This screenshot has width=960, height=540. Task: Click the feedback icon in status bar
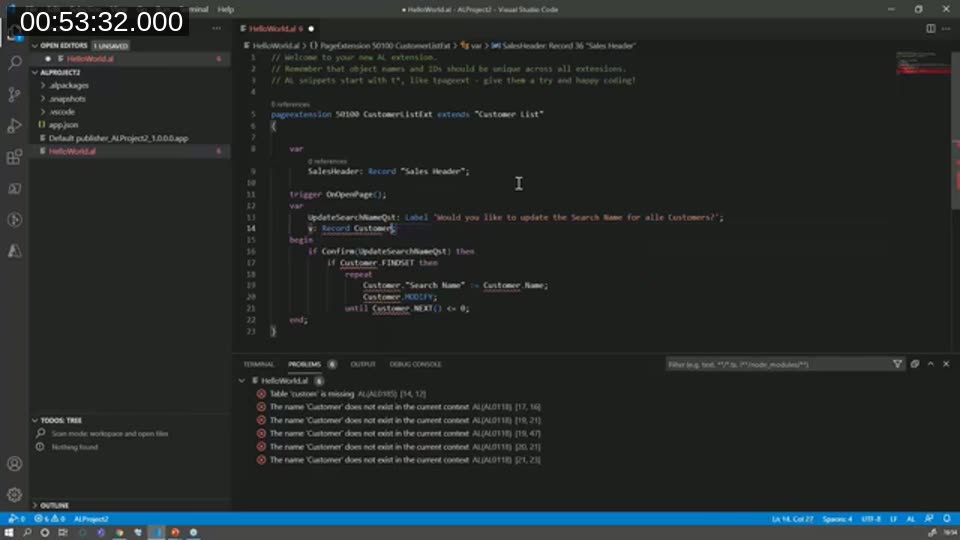(x=929, y=519)
